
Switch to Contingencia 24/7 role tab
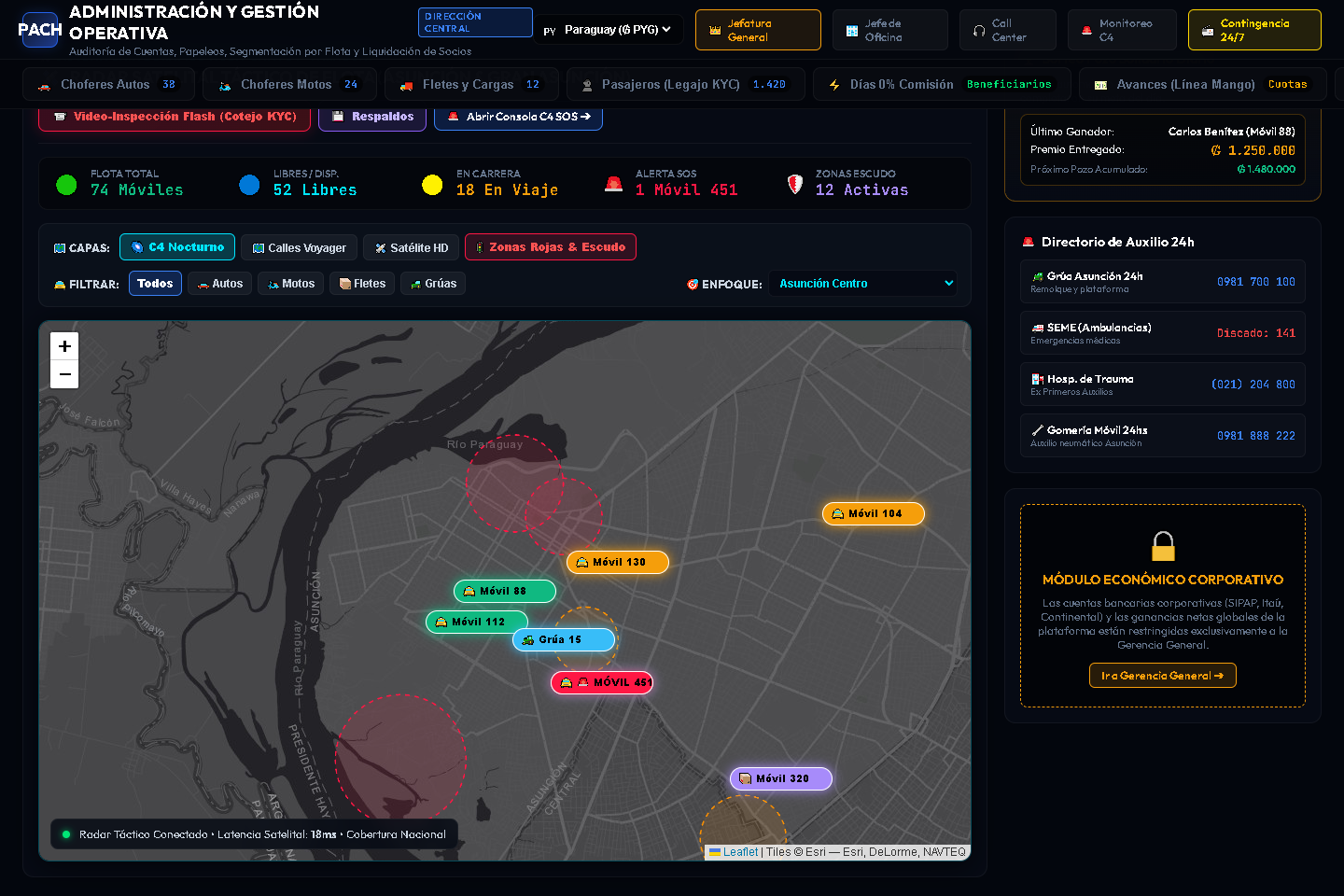[x=1254, y=30]
